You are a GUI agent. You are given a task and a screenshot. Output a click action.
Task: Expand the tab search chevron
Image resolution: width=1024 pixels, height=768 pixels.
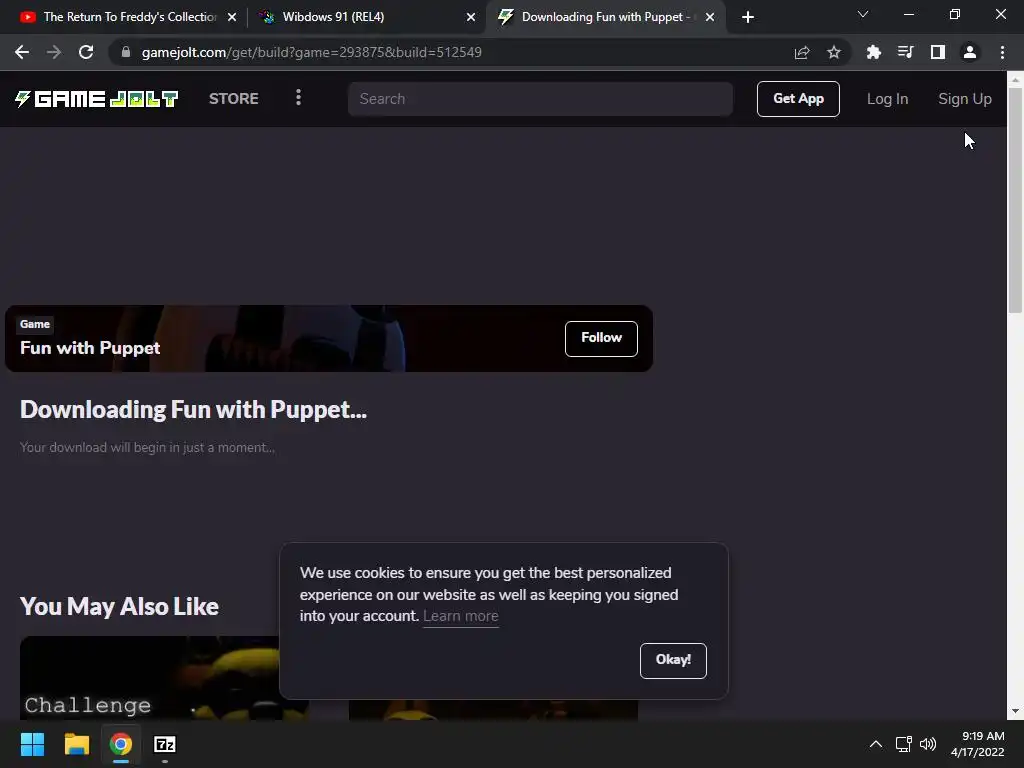863,14
